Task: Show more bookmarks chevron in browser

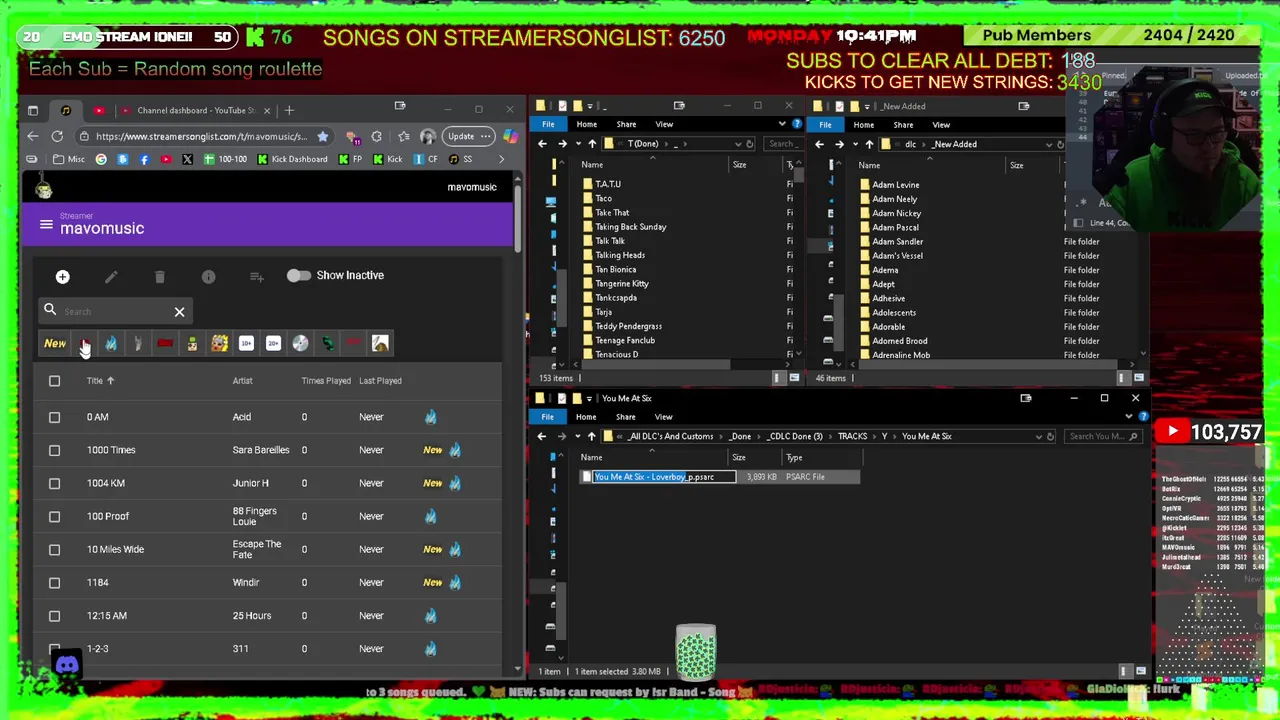Action: (x=502, y=159)
